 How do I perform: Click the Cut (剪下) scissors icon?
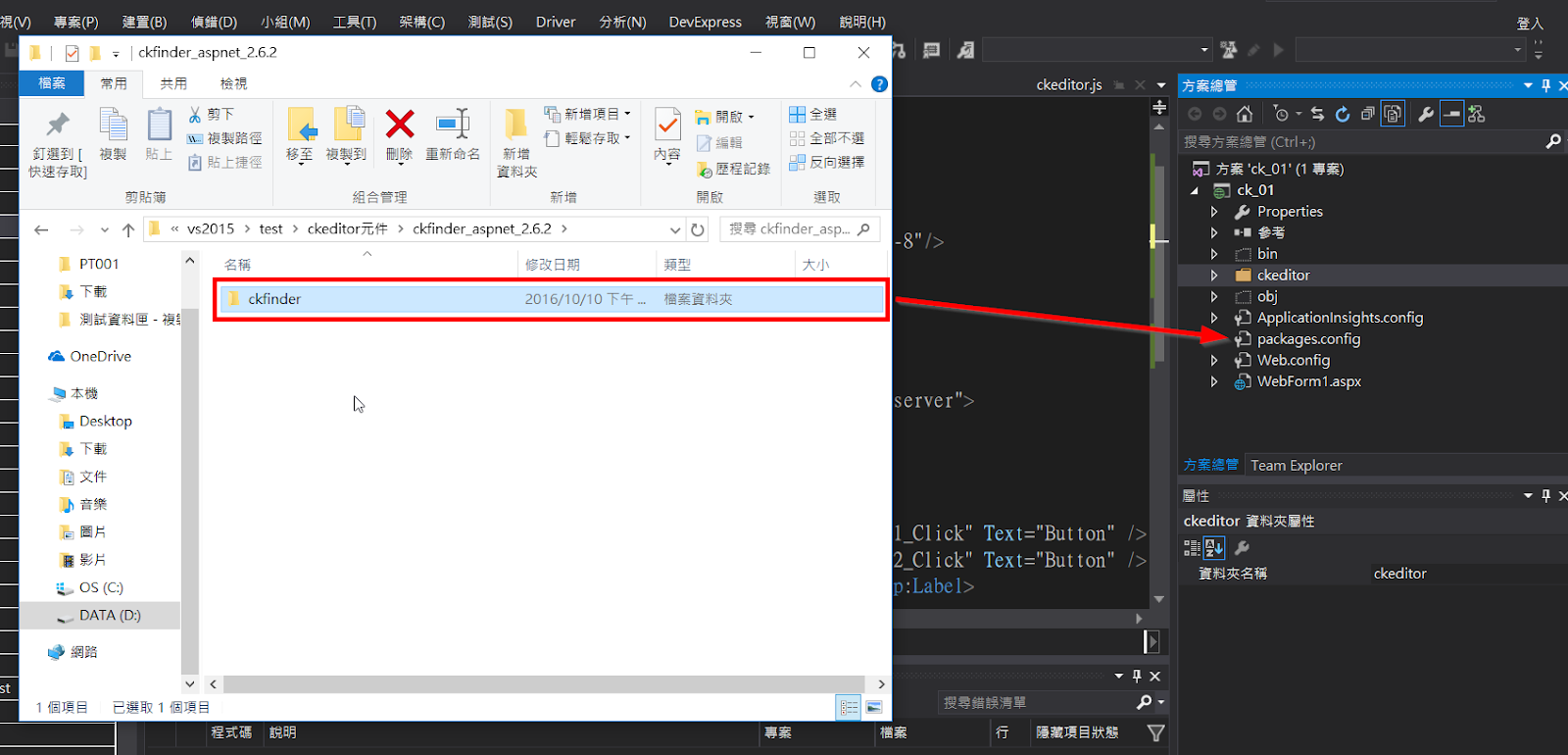click(x=195, y=115)
